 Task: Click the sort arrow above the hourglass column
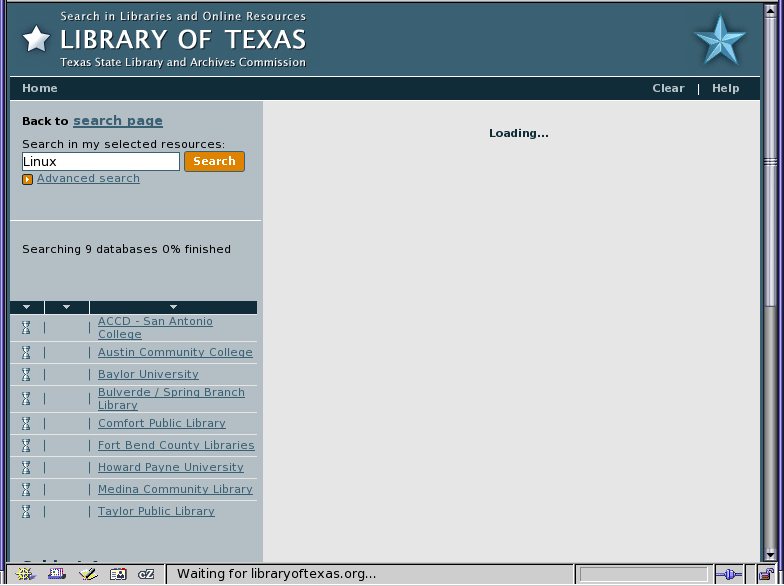27,307
